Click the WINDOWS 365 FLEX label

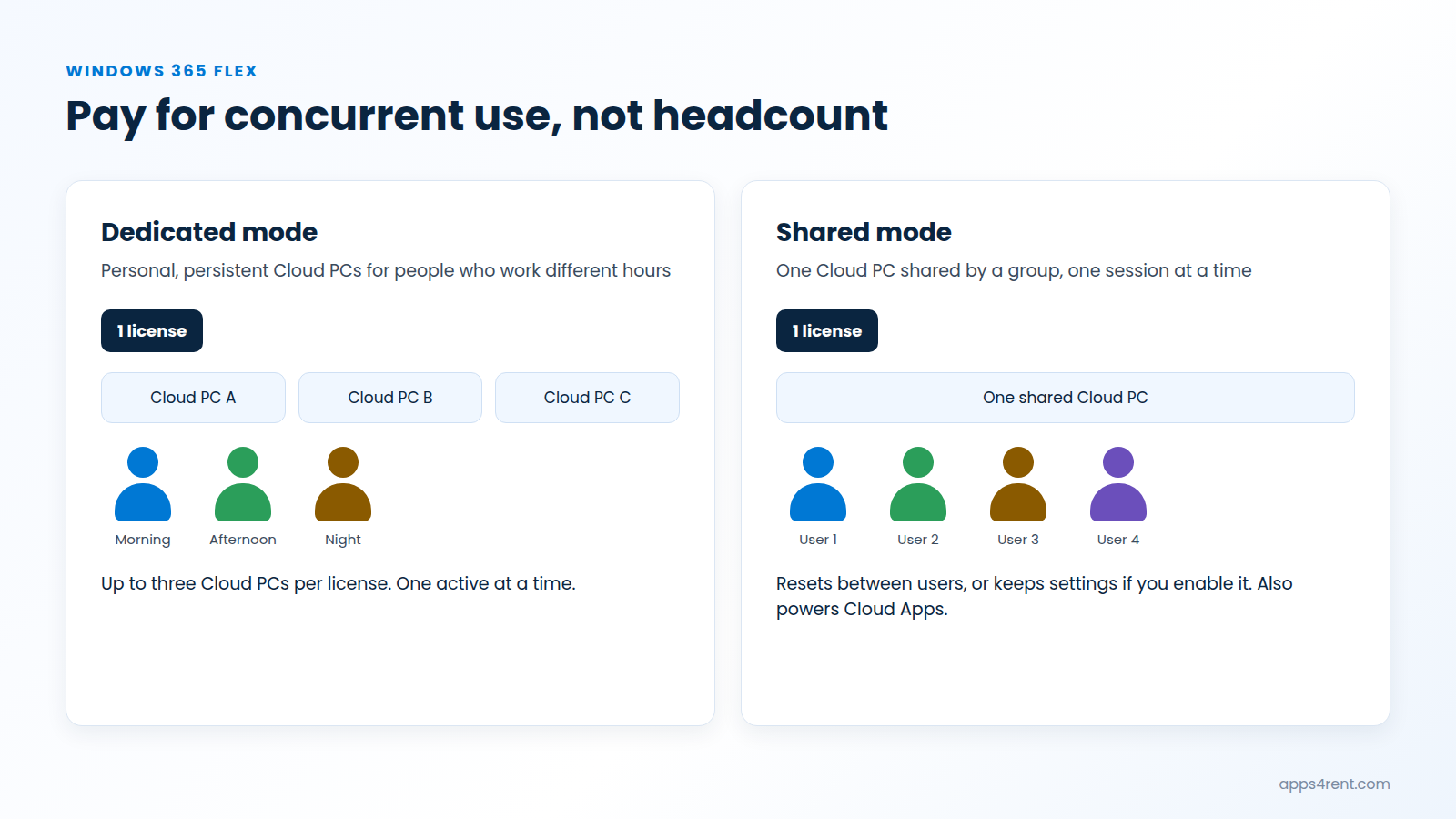pyautogui.click(x=162, y=71)
